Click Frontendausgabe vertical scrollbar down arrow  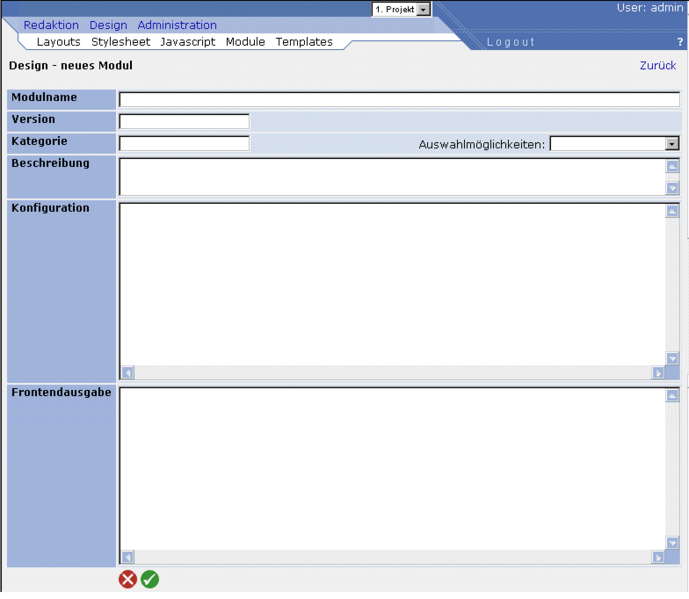pos(672,543)
